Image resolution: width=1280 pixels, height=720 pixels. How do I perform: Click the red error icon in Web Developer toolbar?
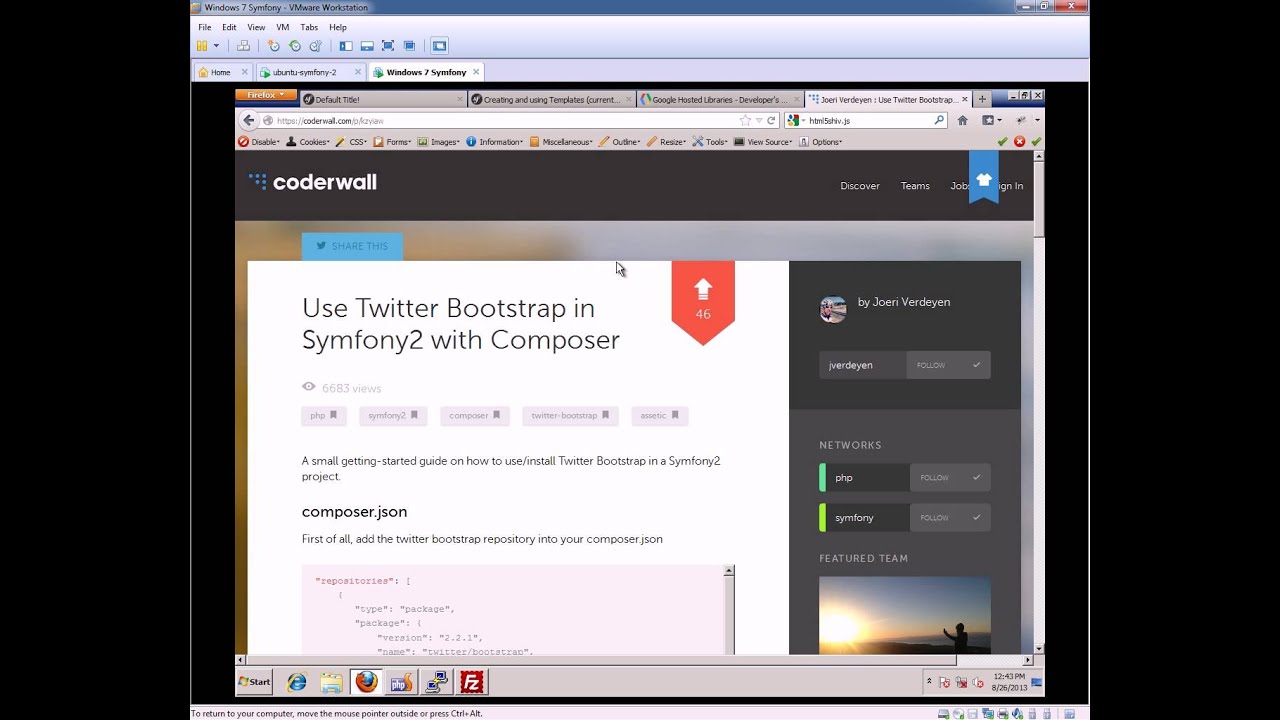click(x=1020, y=142)
